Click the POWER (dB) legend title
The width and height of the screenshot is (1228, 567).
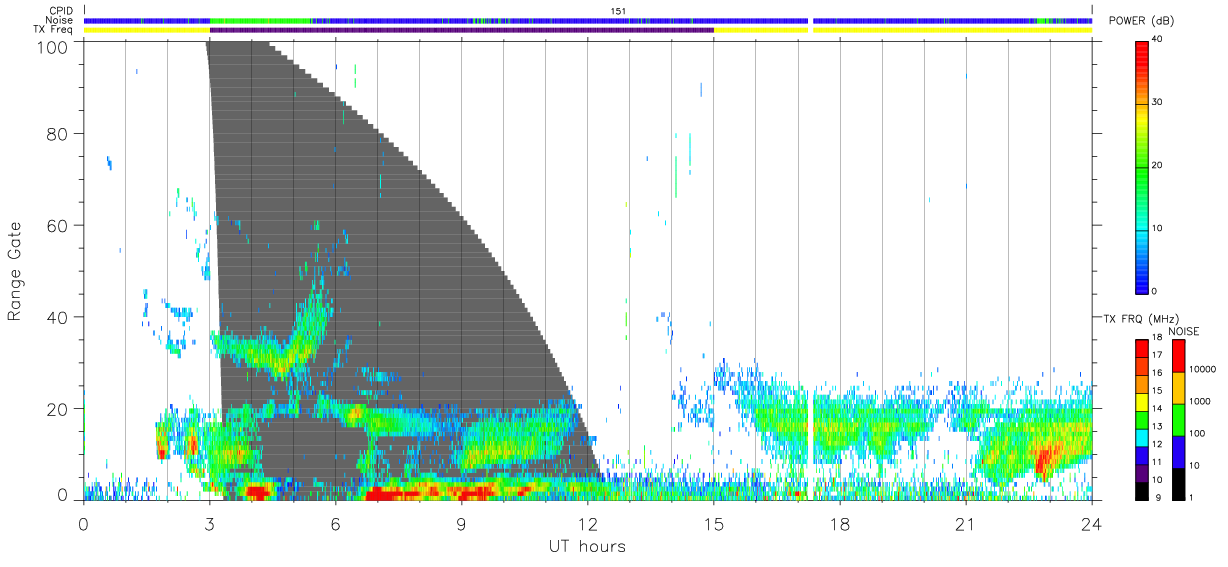[1142, 21]
